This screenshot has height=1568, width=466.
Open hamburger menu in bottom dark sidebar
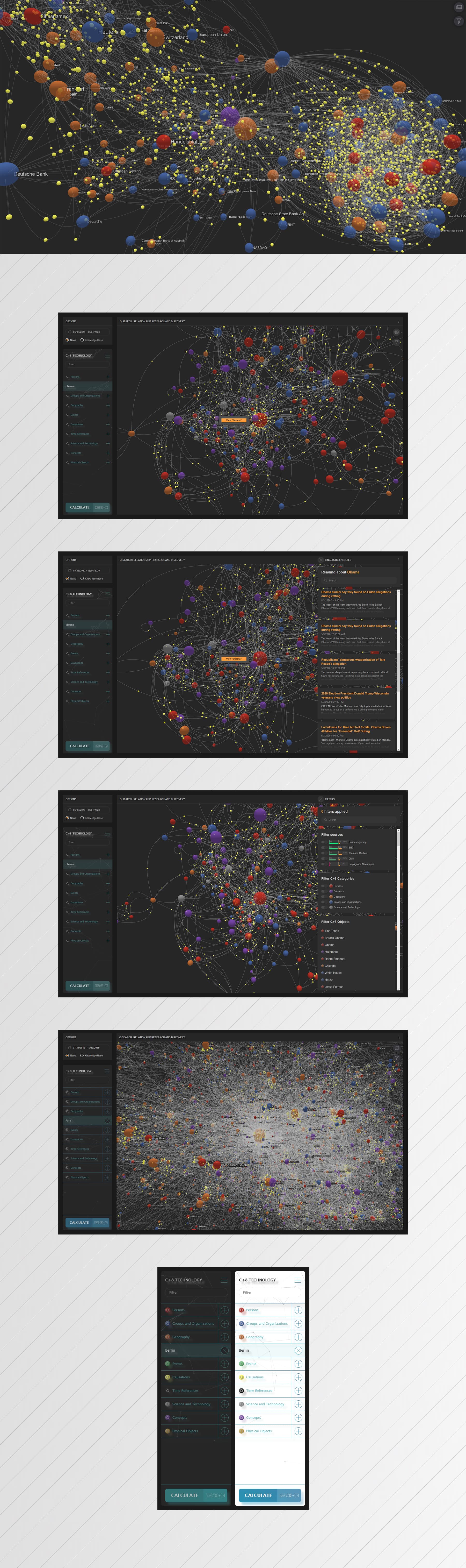[x=224, y=1280]
